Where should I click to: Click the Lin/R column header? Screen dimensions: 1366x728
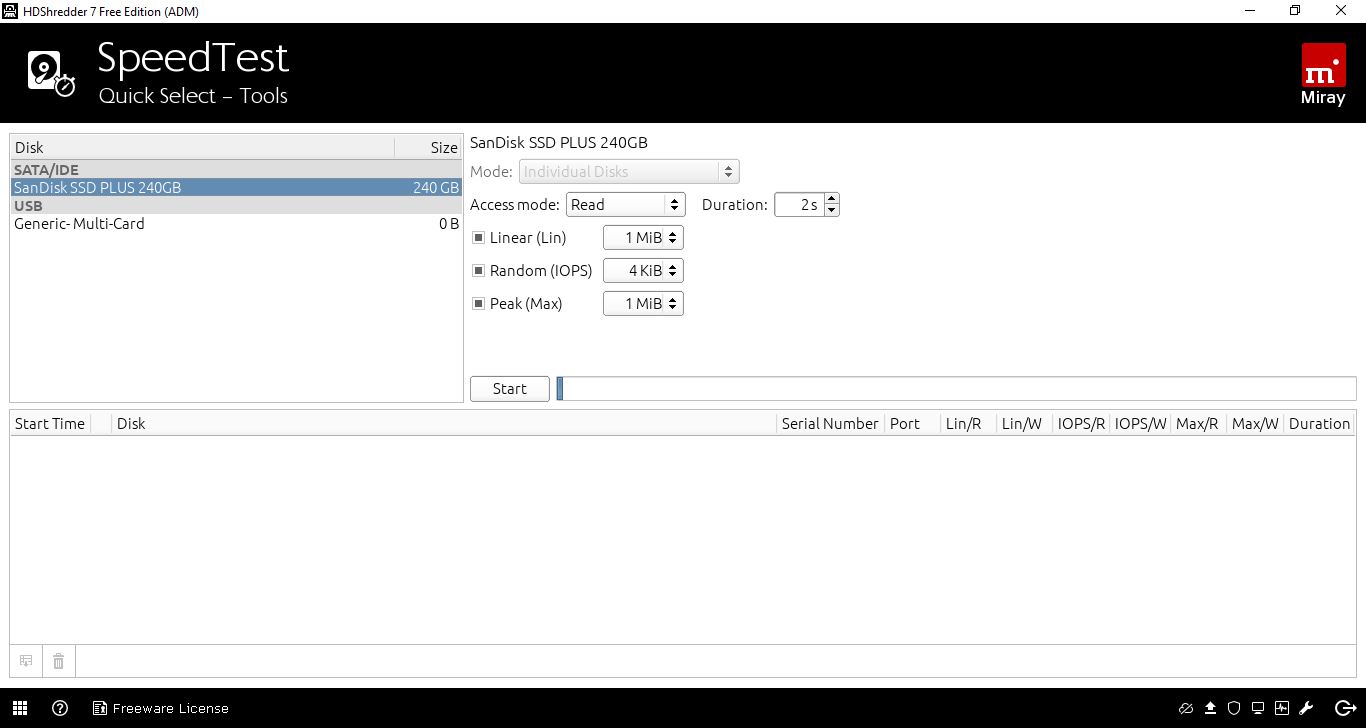968,423
